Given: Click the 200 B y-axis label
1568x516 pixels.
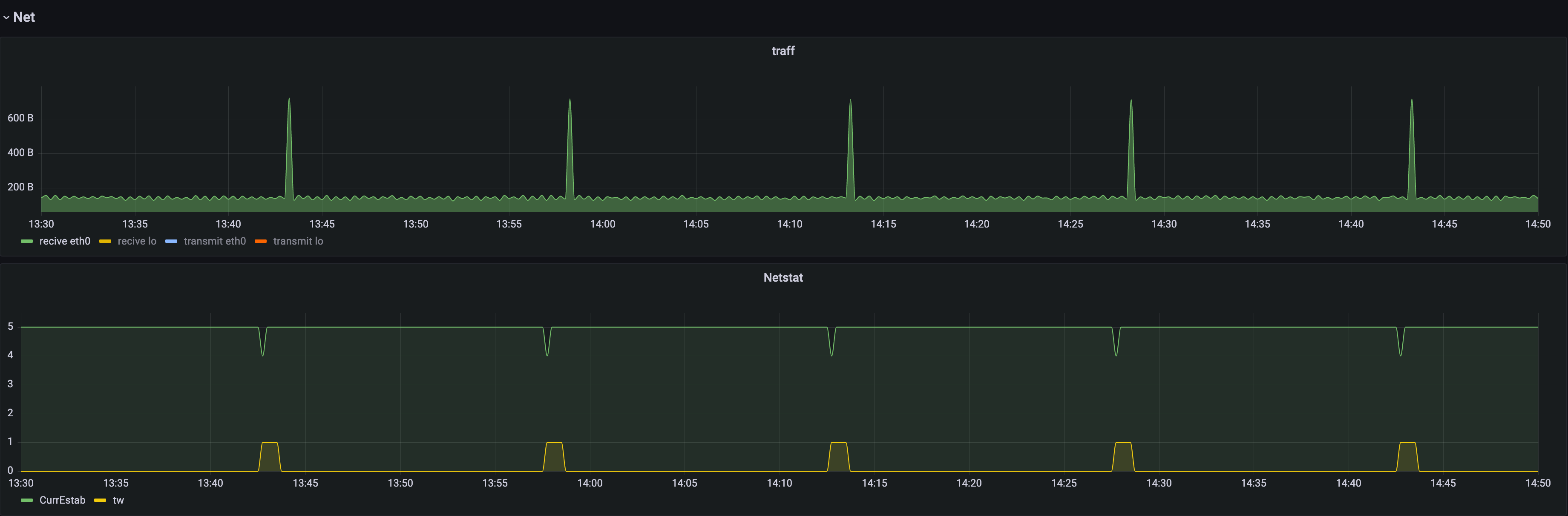Looking at the screenshot, I should click(20, 187).
